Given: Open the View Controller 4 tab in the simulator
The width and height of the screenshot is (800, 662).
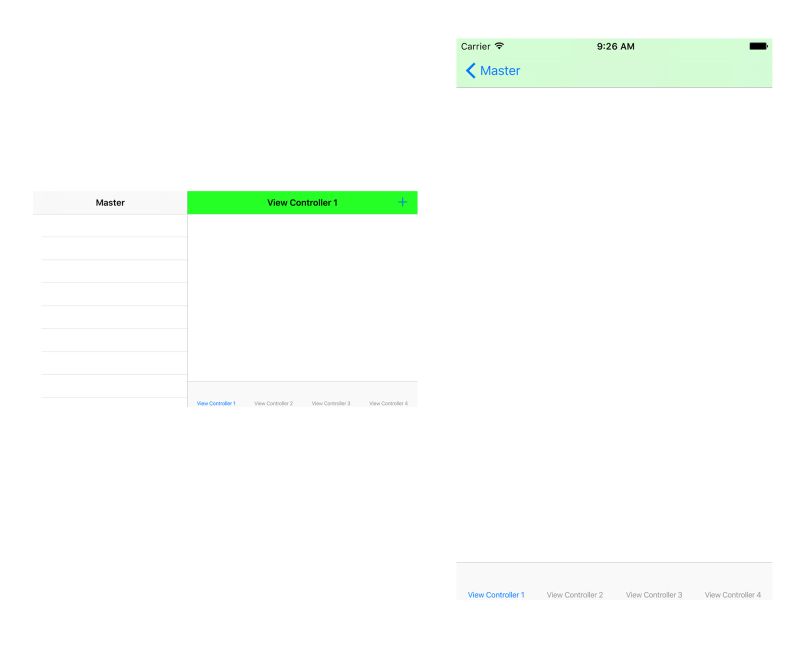Looking at the screenshot, I should coord(733,594).
